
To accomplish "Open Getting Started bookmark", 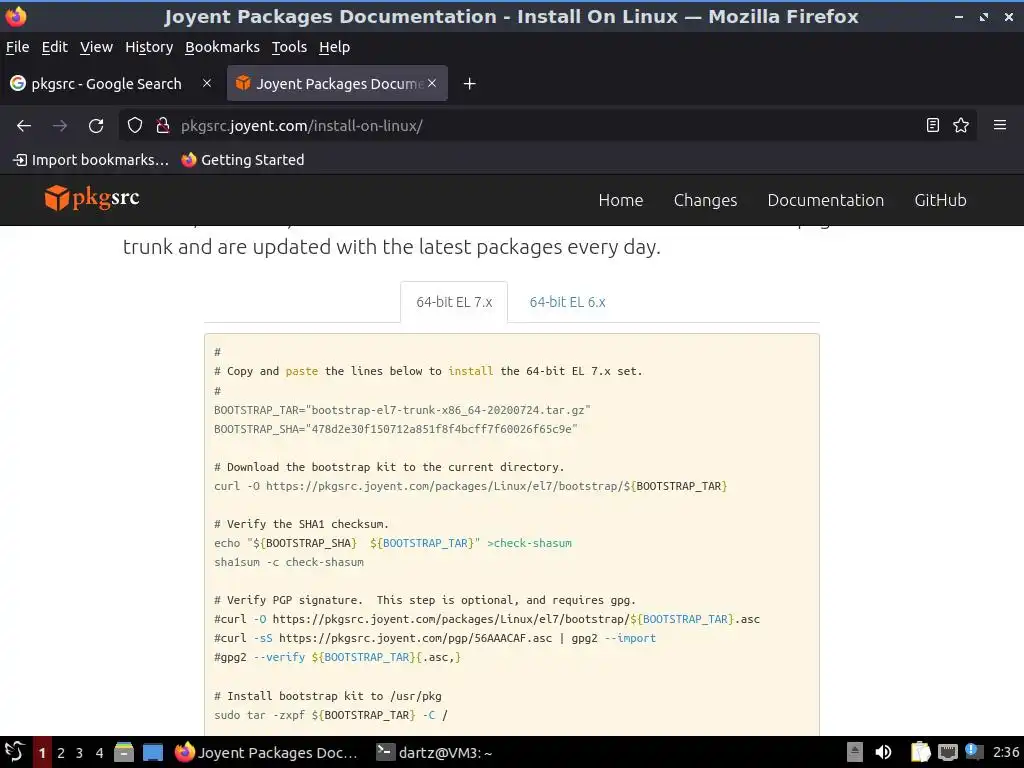I will click(x=242, y=160).
